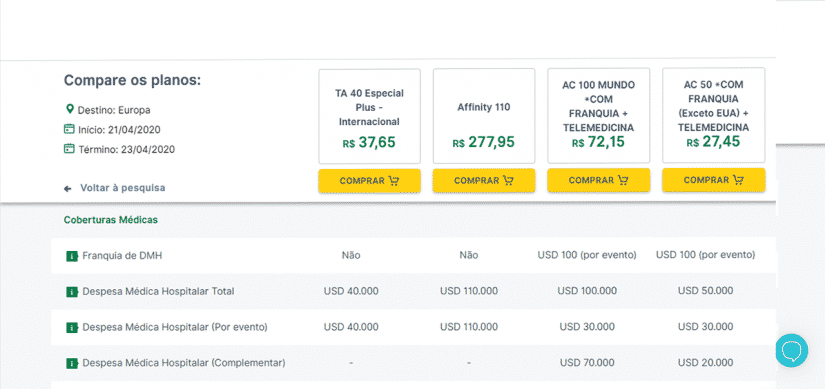825x389 pixels.
Task: Buy the TA 40 Especial Plus plan
Action: pos(369,181)
